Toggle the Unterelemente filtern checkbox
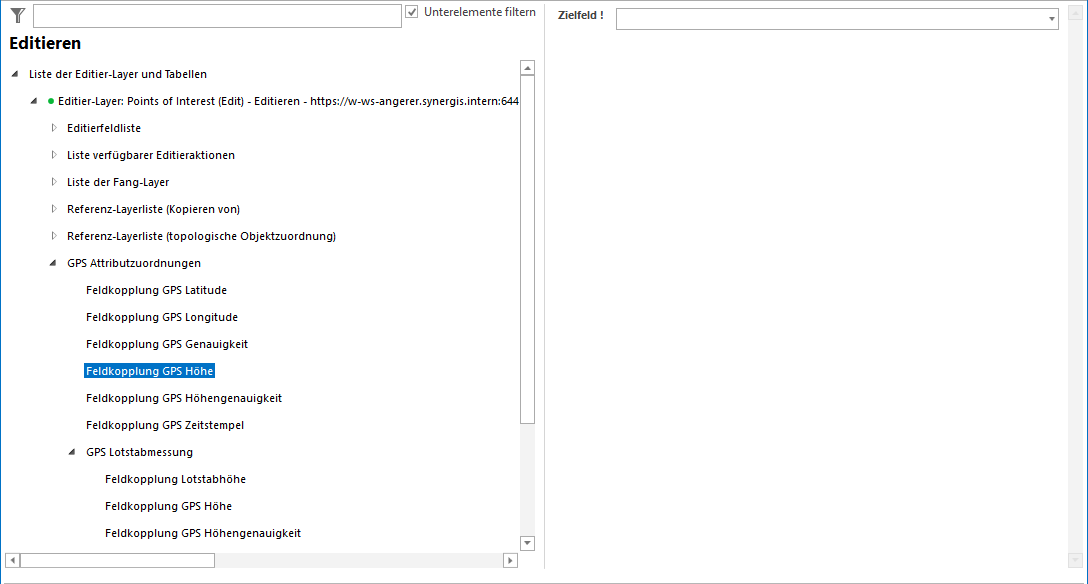1088x584 pixels. [x=411, y=12]
